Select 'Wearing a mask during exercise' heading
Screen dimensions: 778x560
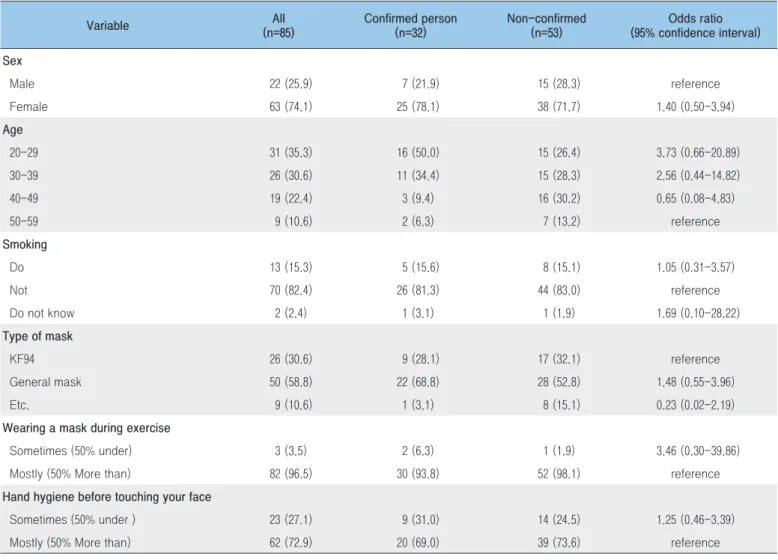click(x=86, y=428)
